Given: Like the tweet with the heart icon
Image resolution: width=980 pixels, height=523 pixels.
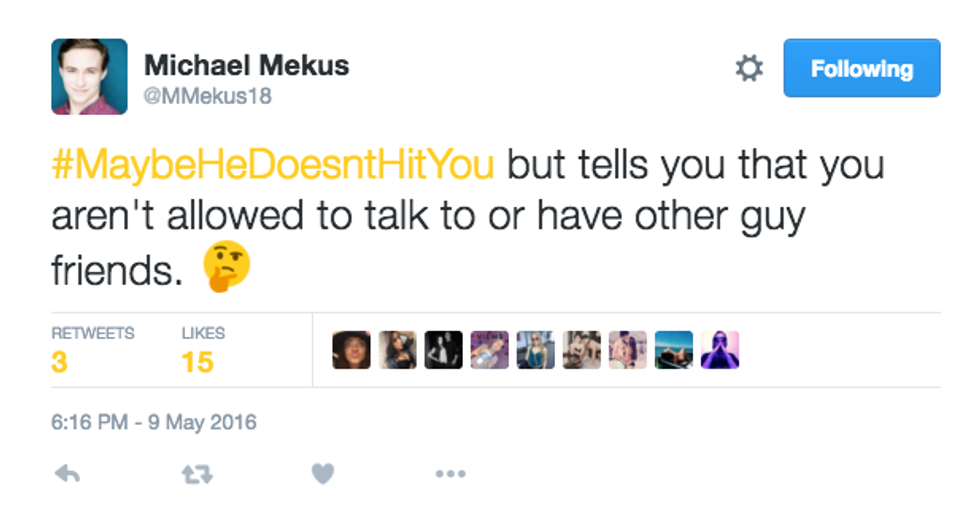Looking at the screenshot, I should tap(322, 474).
